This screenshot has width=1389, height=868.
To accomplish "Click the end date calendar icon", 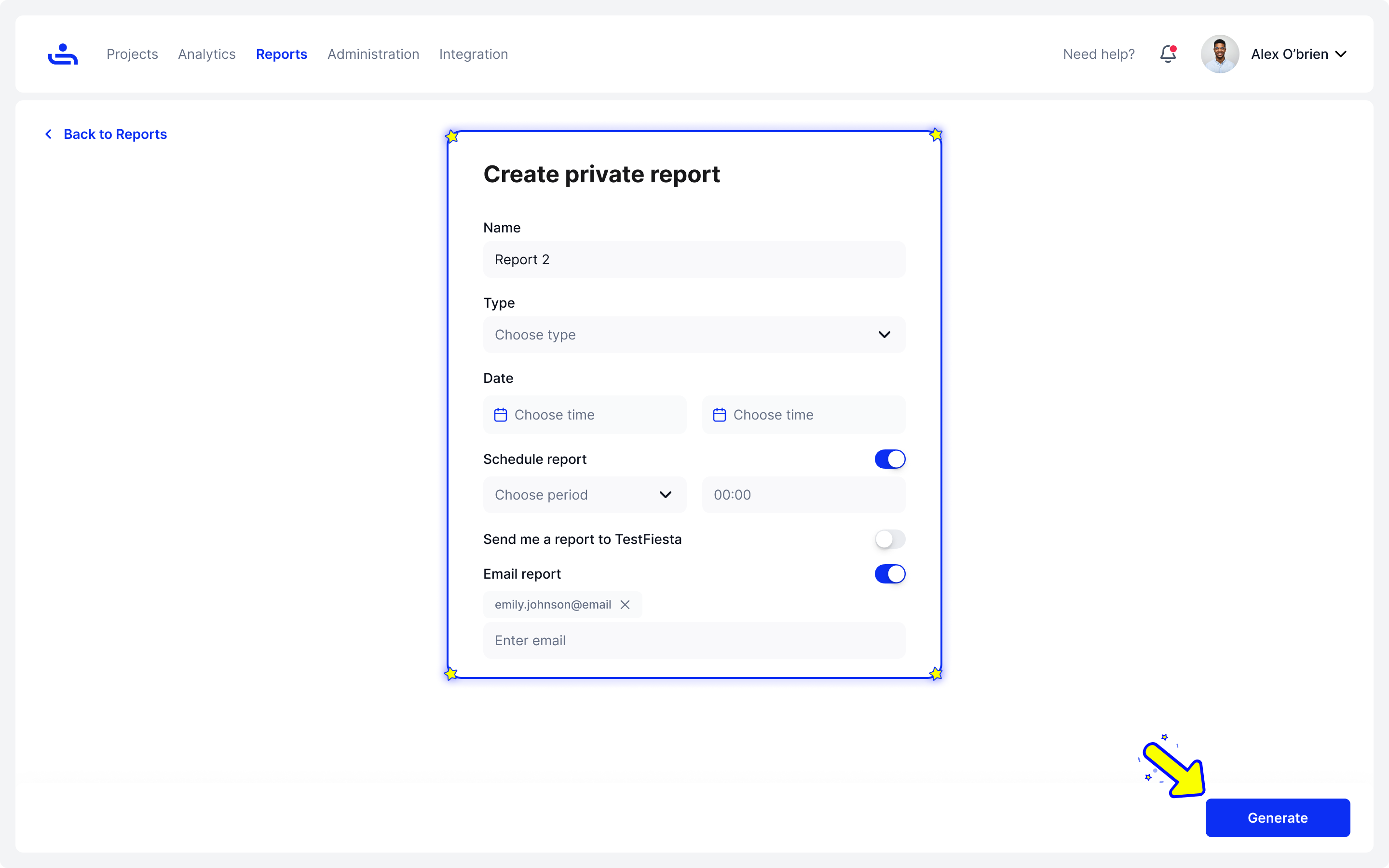I will tap(719, 415).
